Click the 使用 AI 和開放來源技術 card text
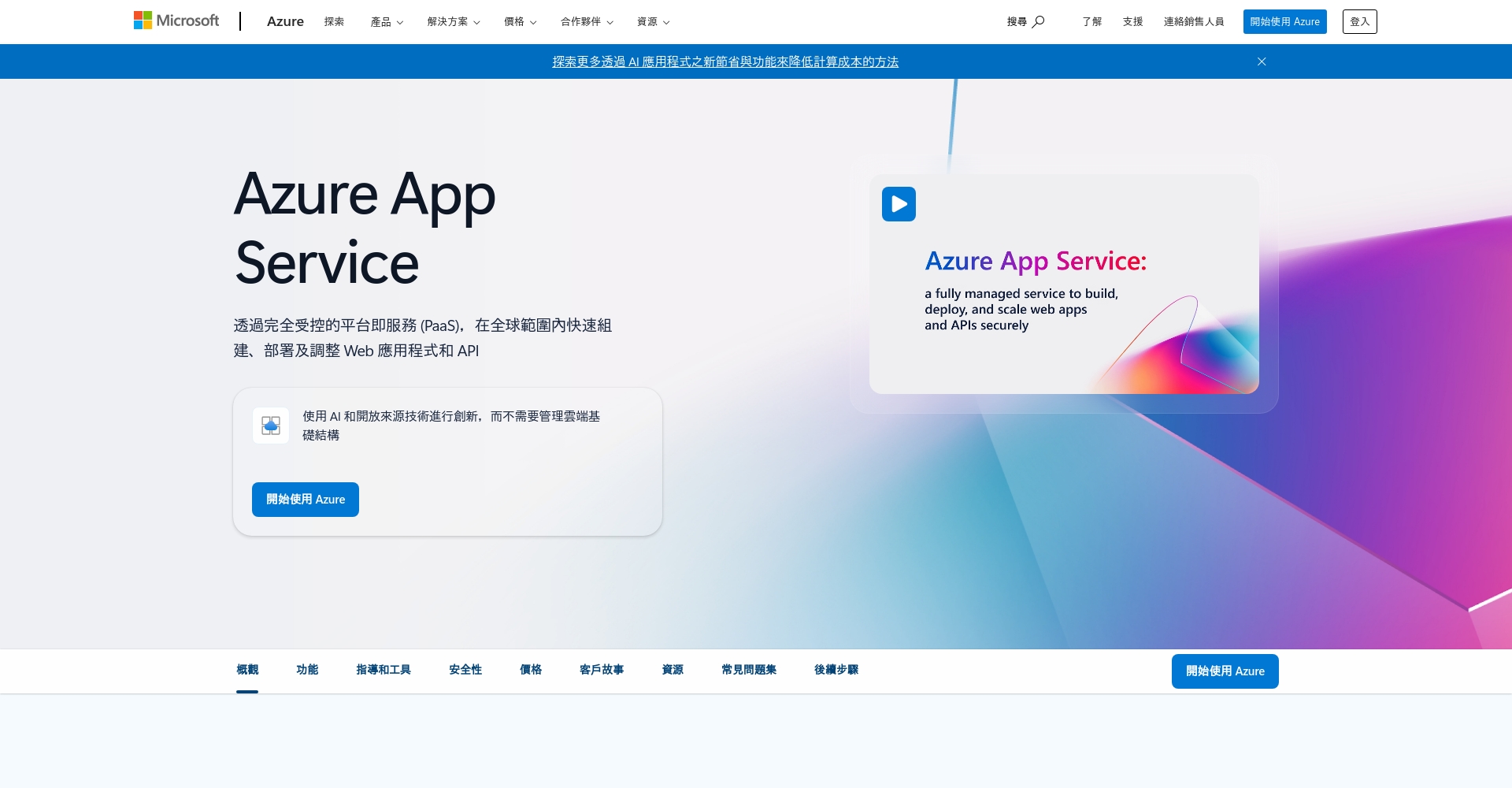The height and width of the screenshot is (788, 1512). (451, 426)
